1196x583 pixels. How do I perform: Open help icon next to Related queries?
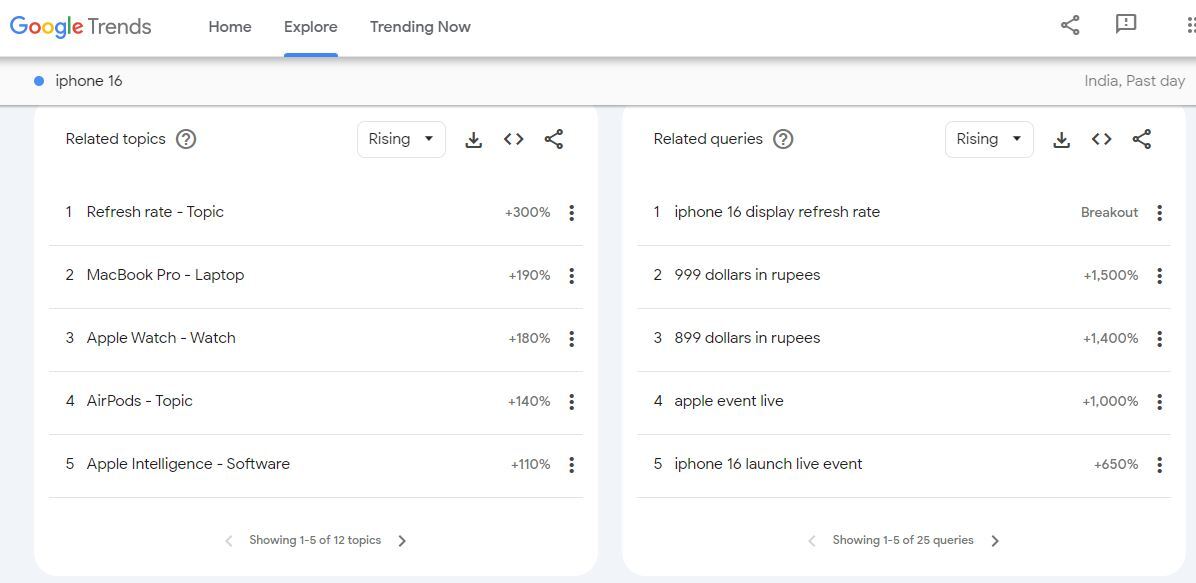click(x=784, y=139)
